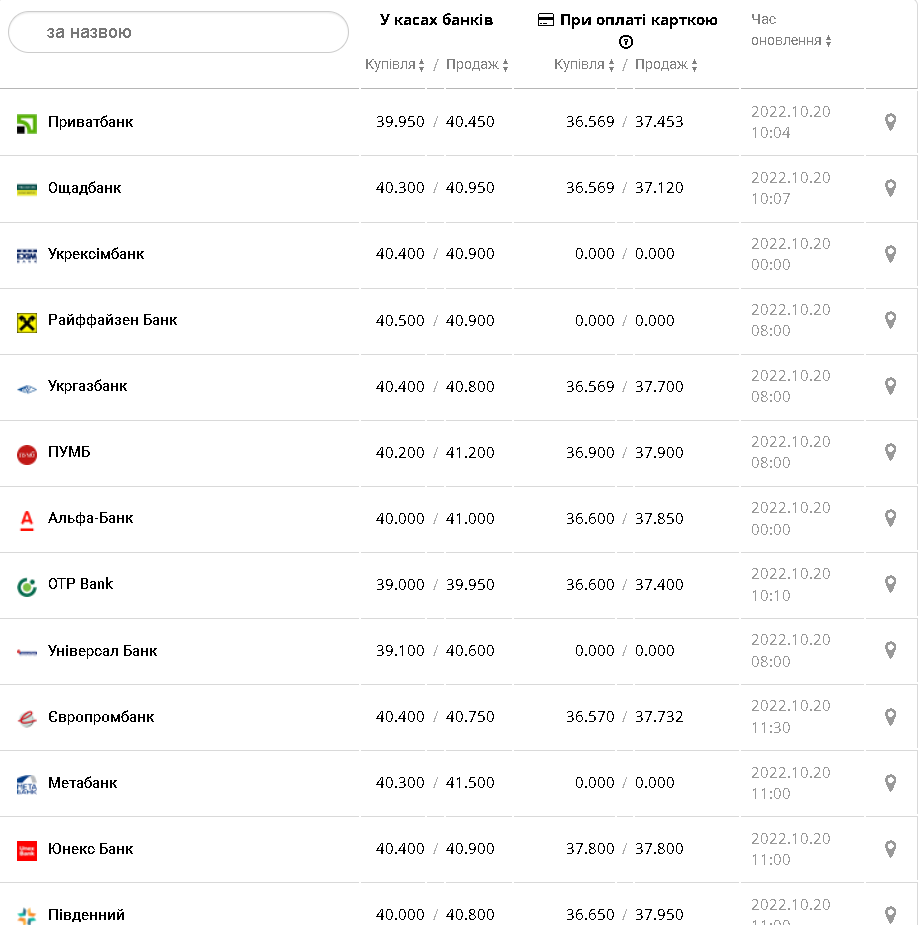
Task: Click the card payment help question icon
Action: (x=626, y=42)
